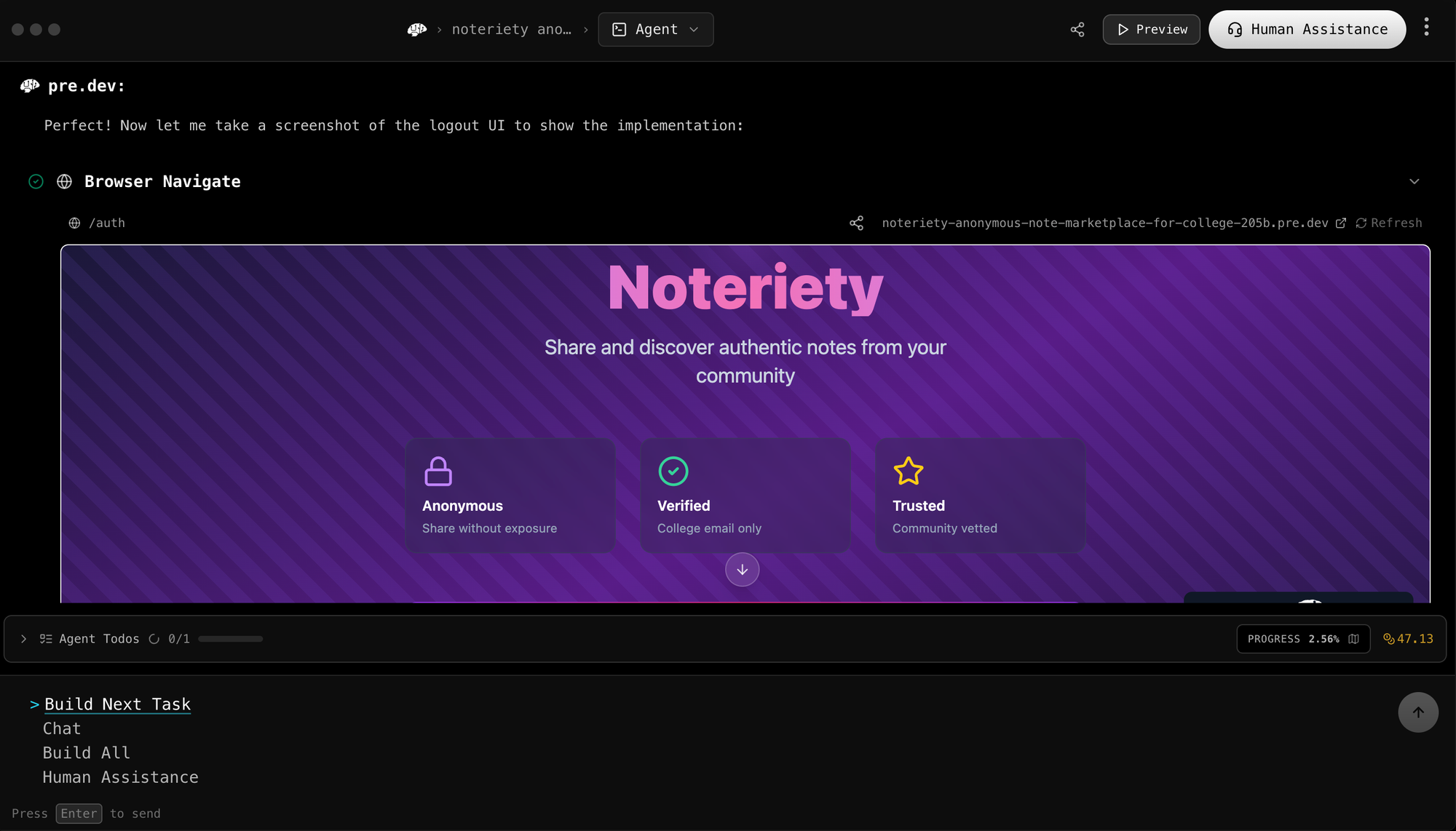Click the Preview button
1456x831 pixels.
point(1151,30)
